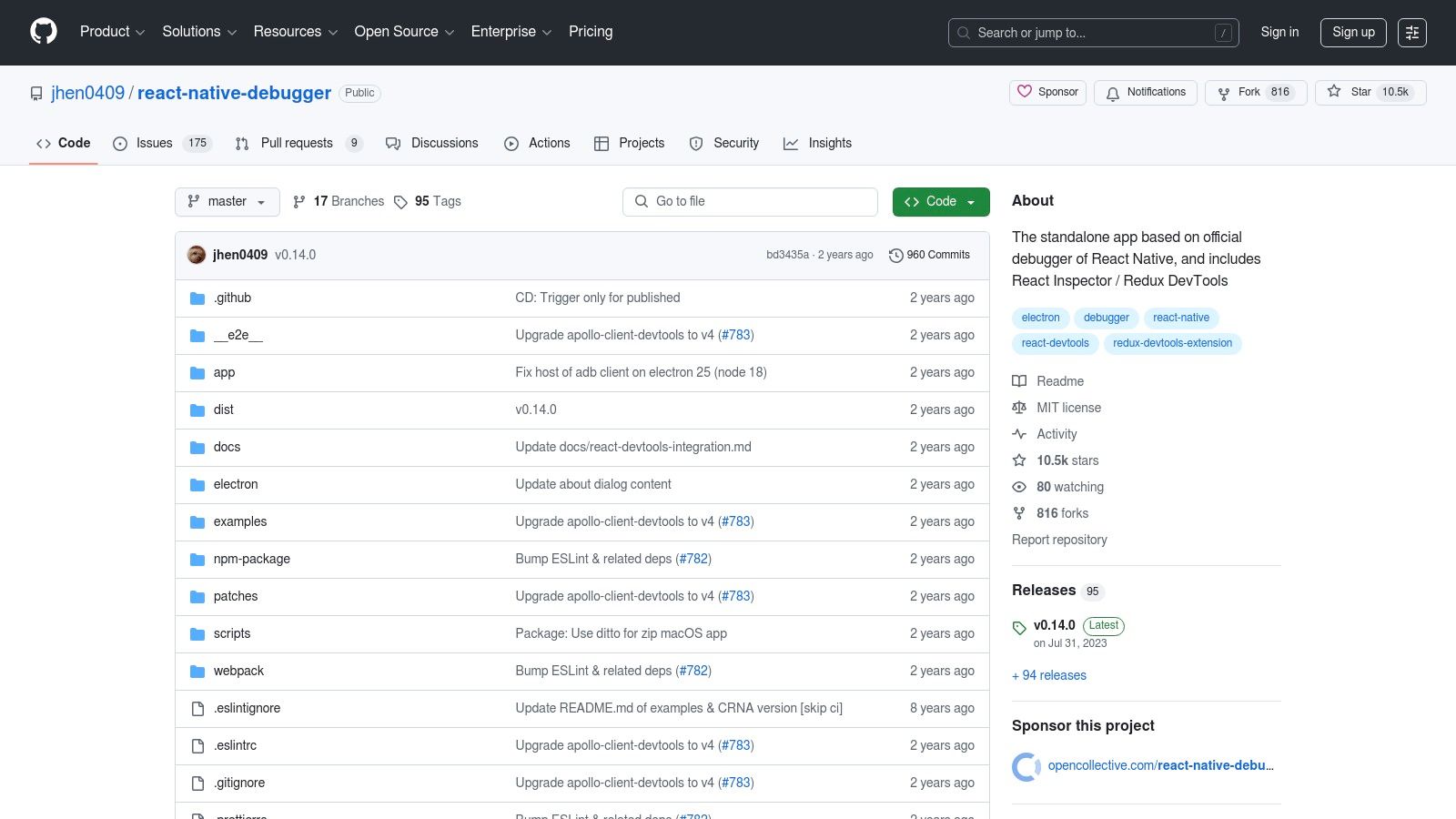Open jhen0409 avatar in commit bar
This screenshot has height=819, width=1456.
[x=197, y=255]
